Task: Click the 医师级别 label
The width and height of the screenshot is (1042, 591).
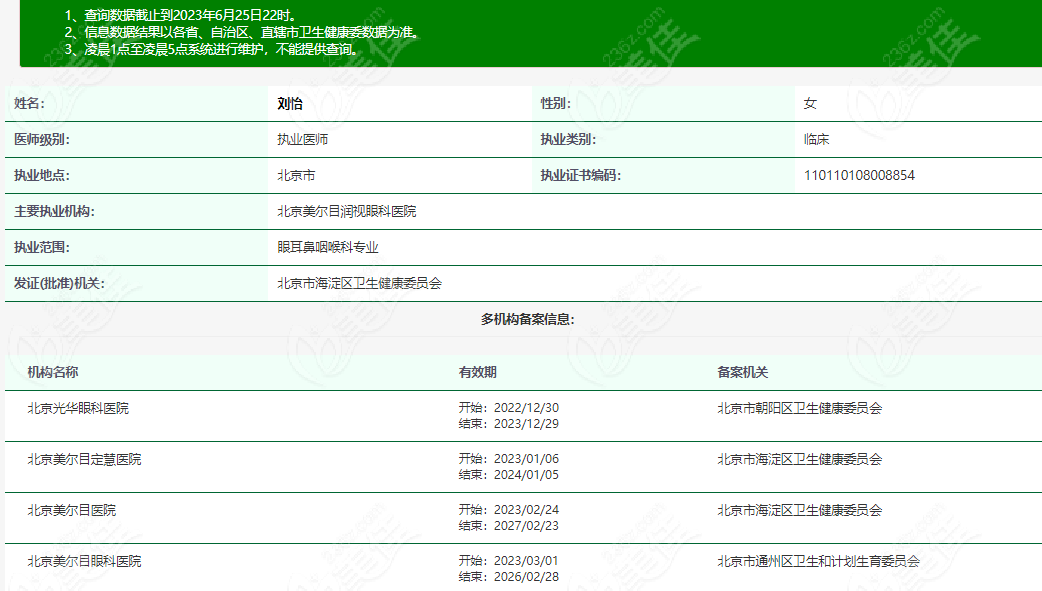Action: pos(42,140)
